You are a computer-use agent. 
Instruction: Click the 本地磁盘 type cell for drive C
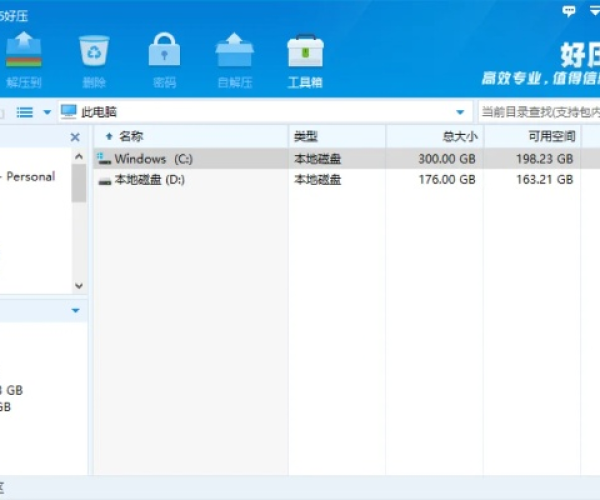click(x=317, y=159)
